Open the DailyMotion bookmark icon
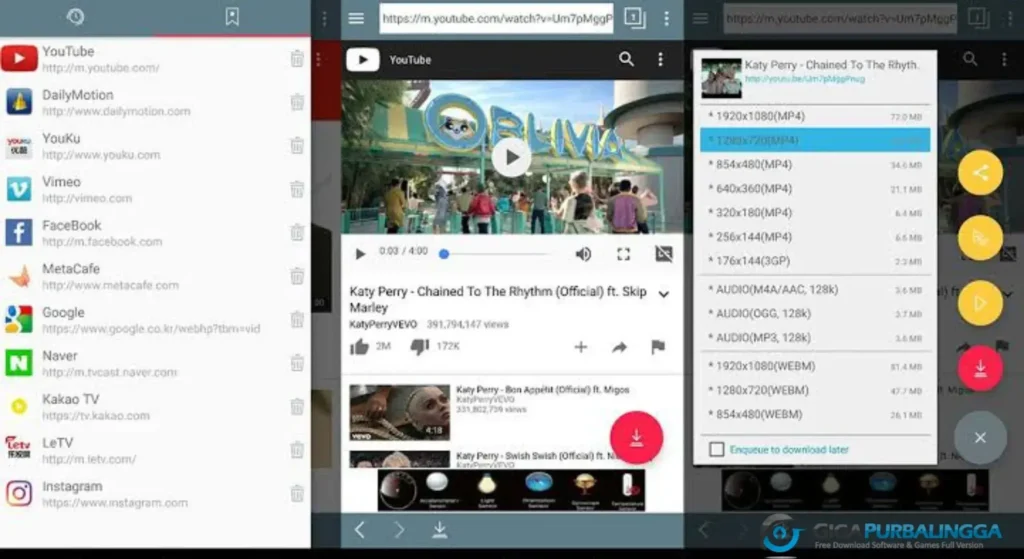This screenshot has height=559, width=1024. coord(19,102)
